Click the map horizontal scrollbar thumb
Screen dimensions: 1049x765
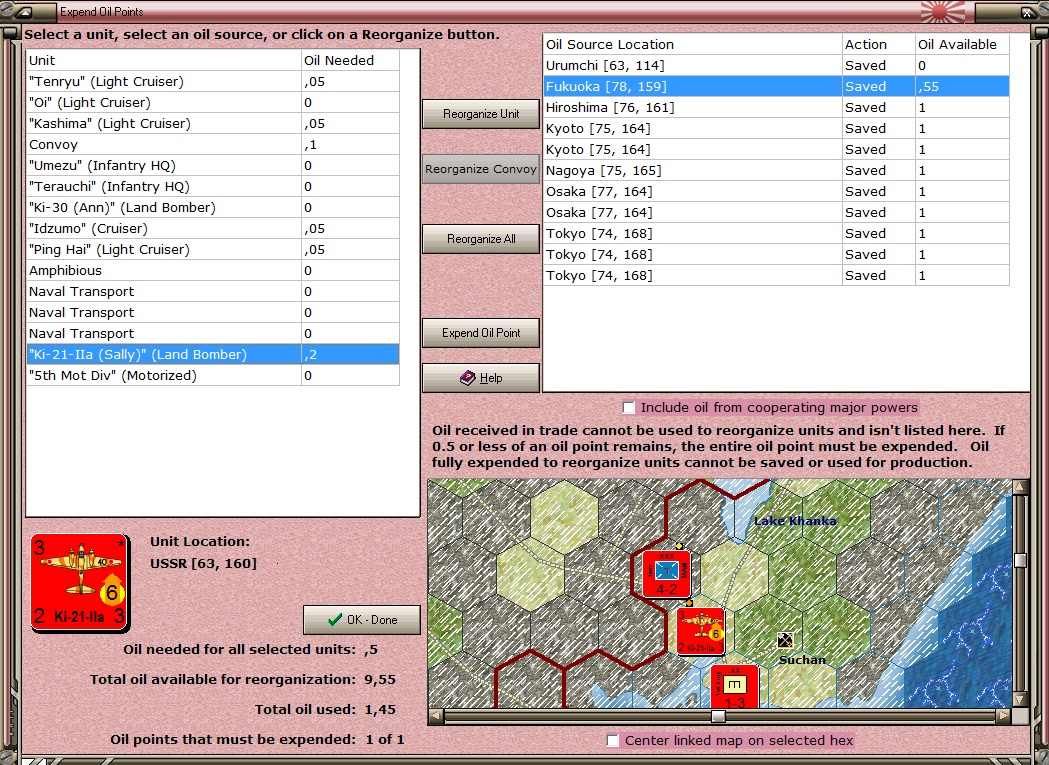click(x=718, y=716)
